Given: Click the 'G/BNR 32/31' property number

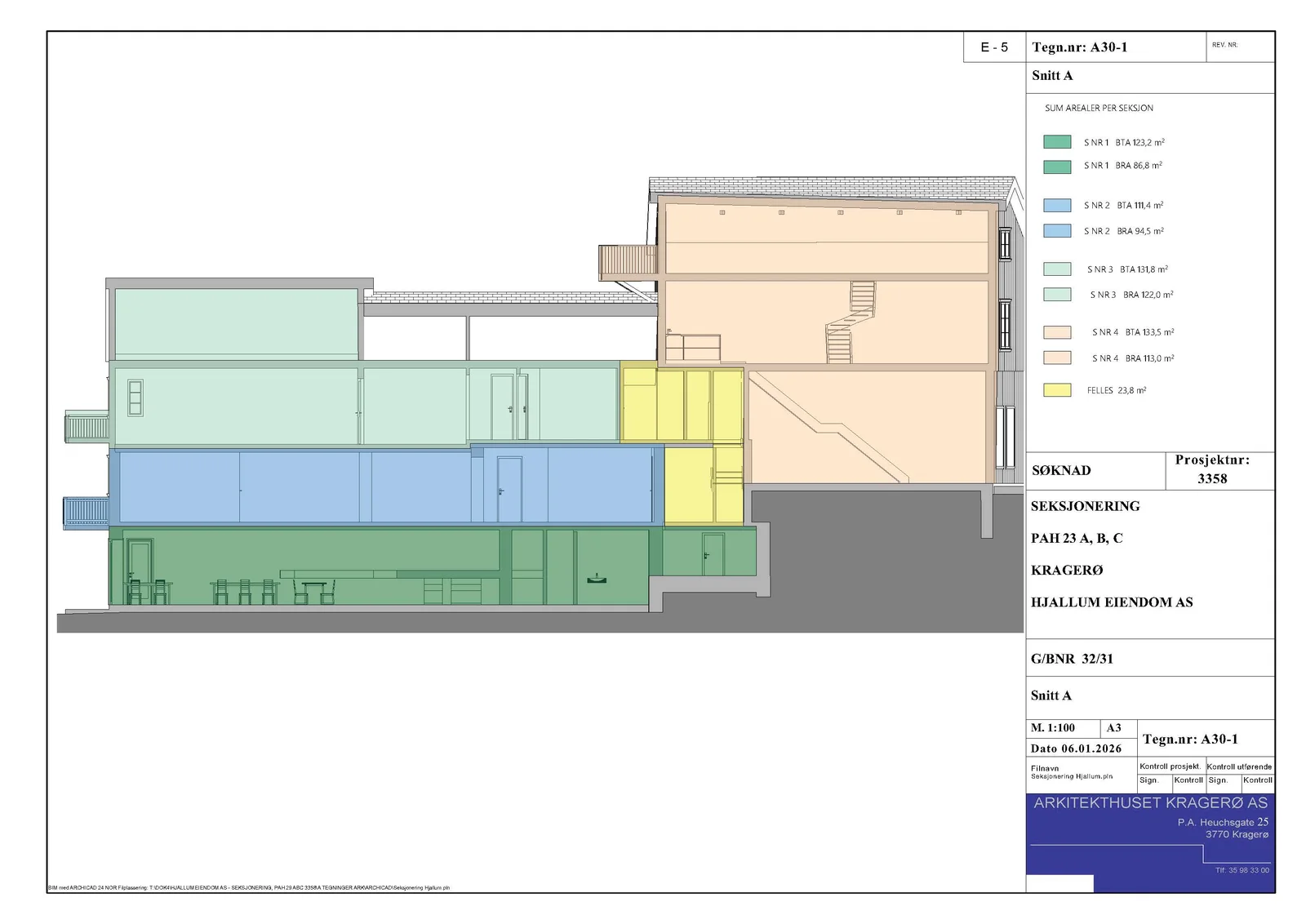Looking at the screenshot, I should [x=1072, y=659].
